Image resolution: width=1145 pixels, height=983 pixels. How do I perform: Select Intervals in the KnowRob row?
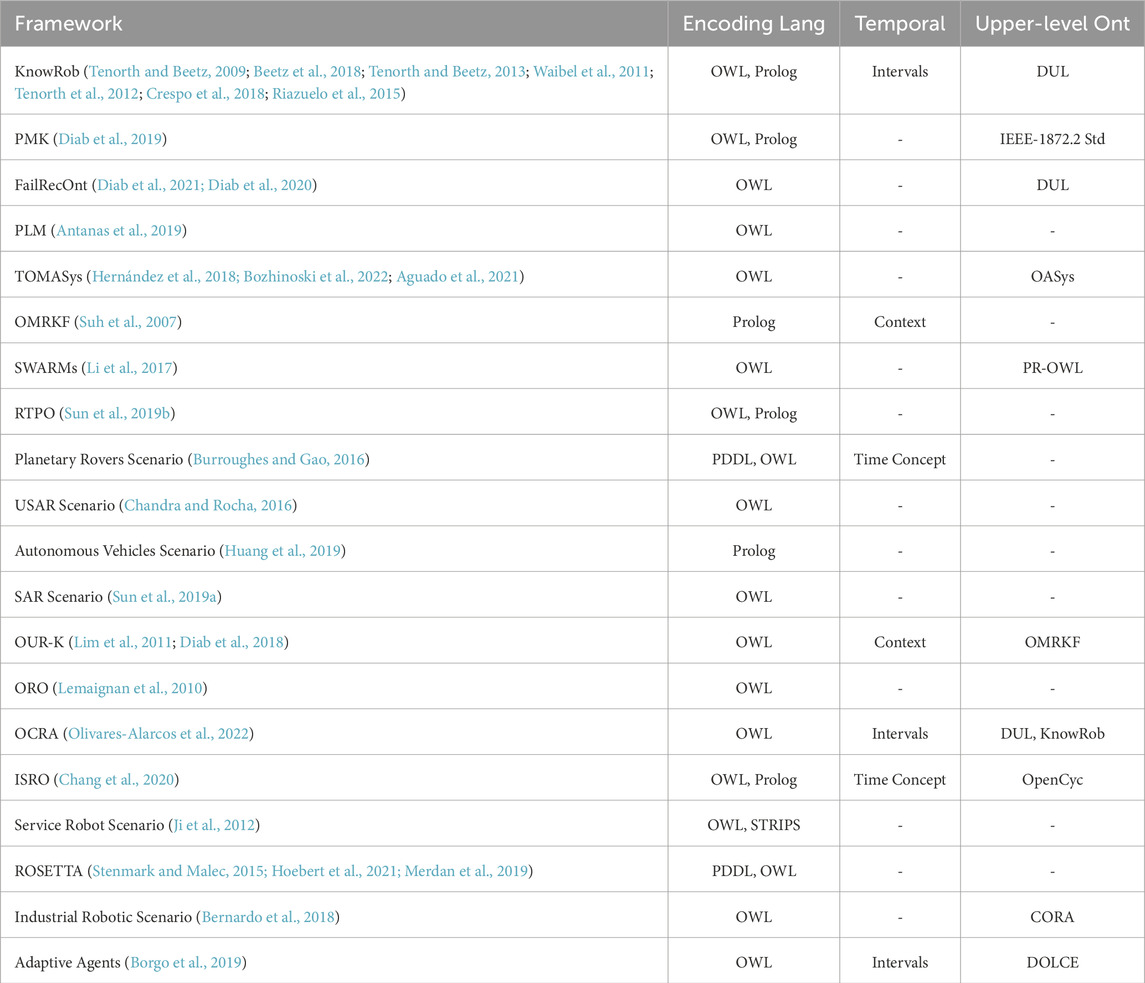(x=900, y=72)
